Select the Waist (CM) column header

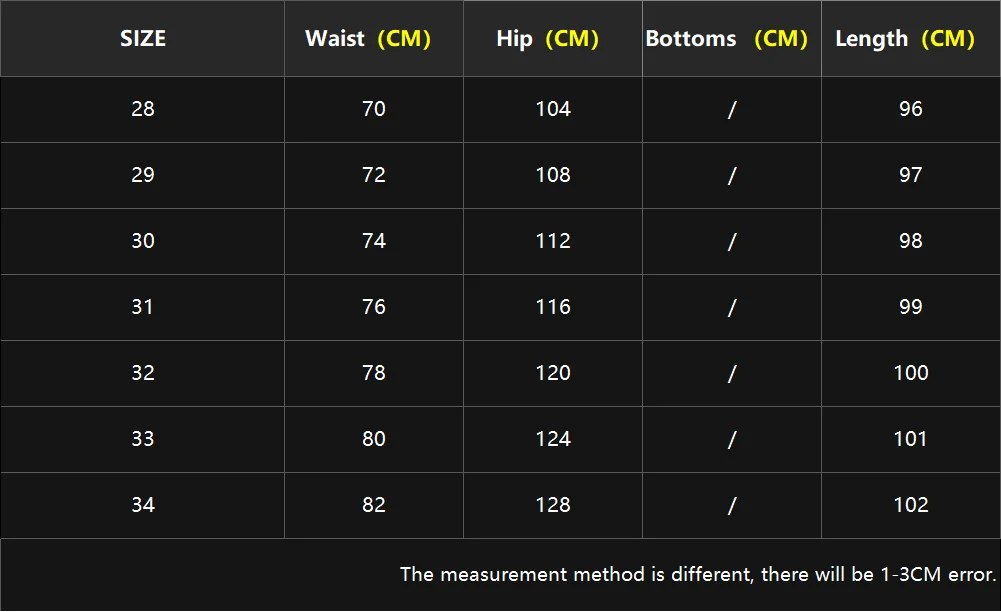click(368, 39)
